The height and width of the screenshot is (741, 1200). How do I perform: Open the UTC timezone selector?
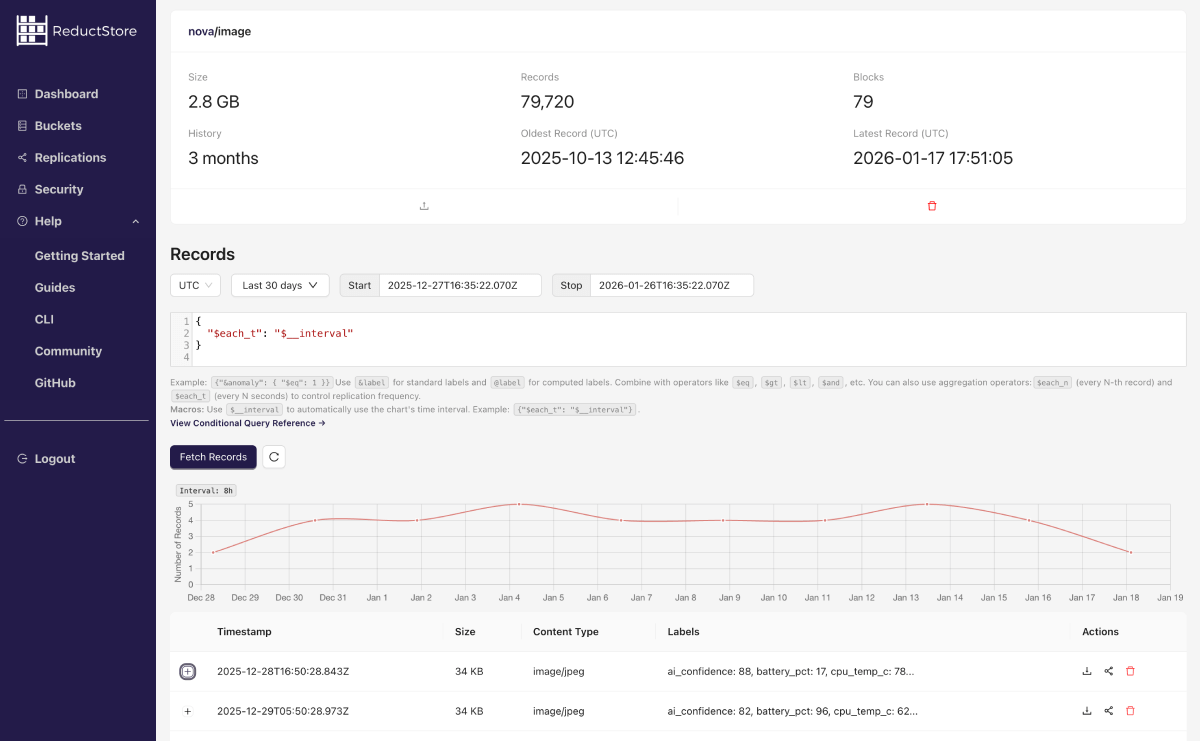(195, 285)
